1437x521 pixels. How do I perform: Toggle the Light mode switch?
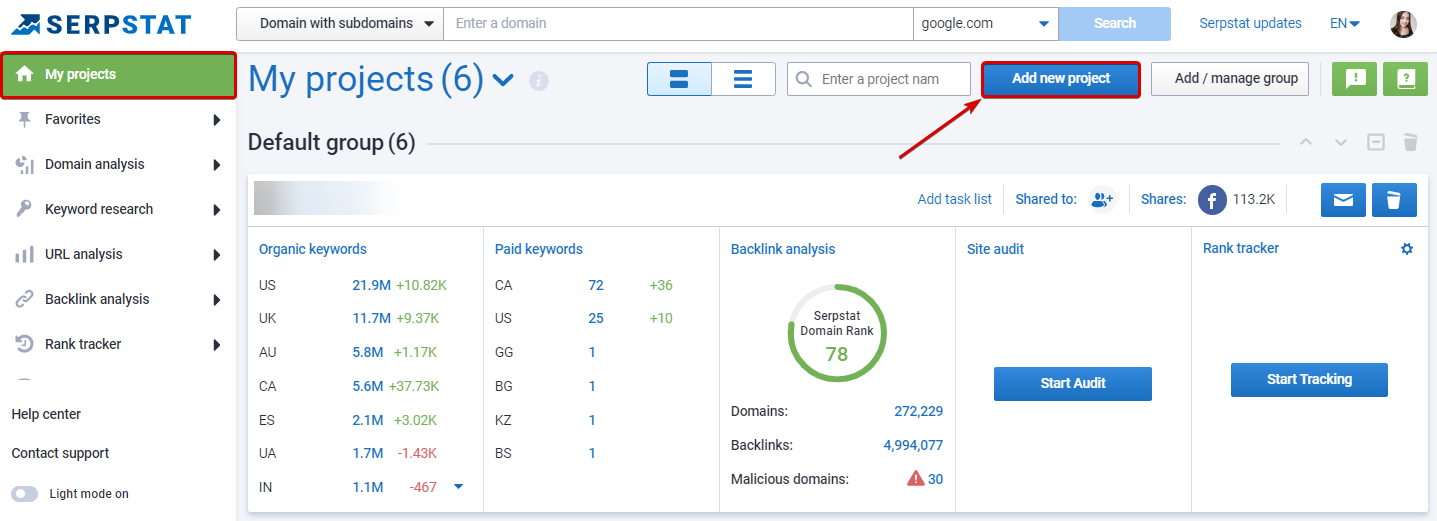tap(25, 494)
